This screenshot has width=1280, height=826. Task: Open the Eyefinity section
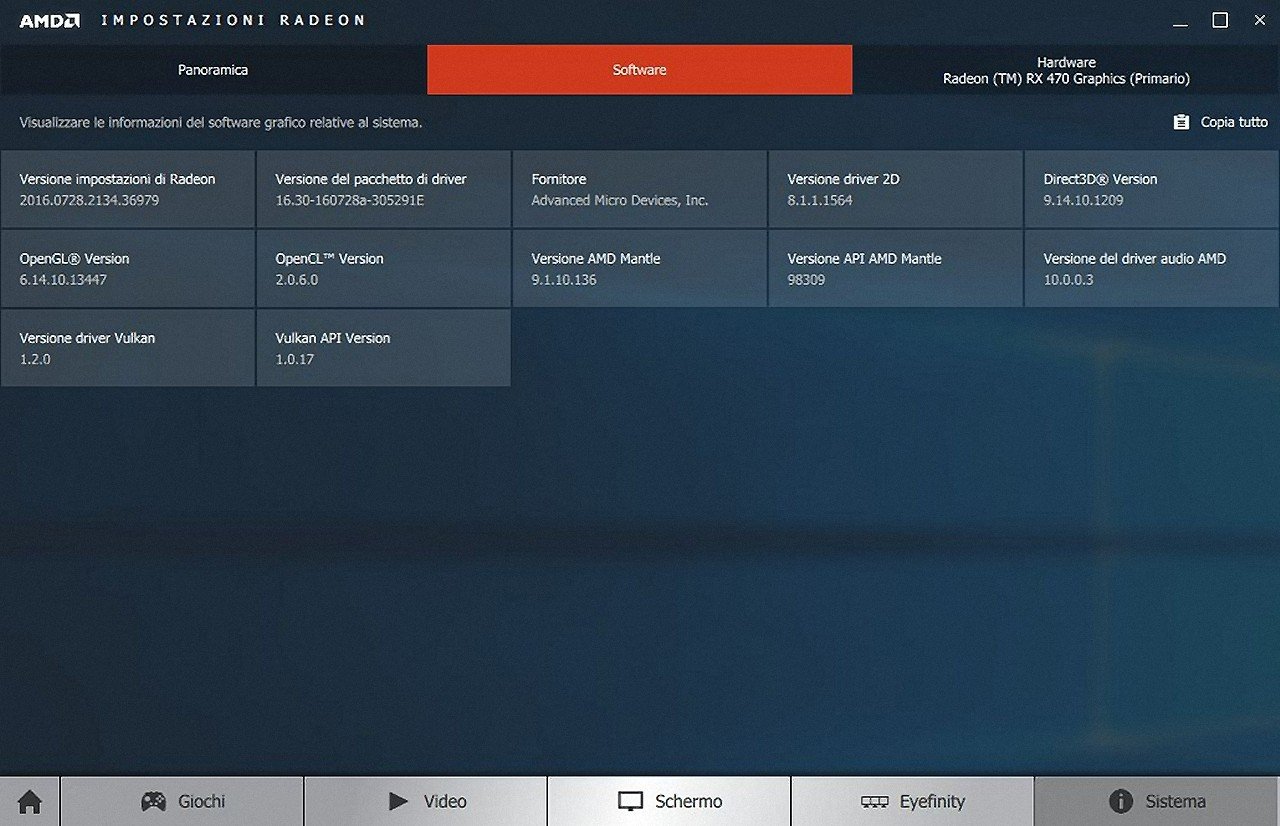click(912, 802)
